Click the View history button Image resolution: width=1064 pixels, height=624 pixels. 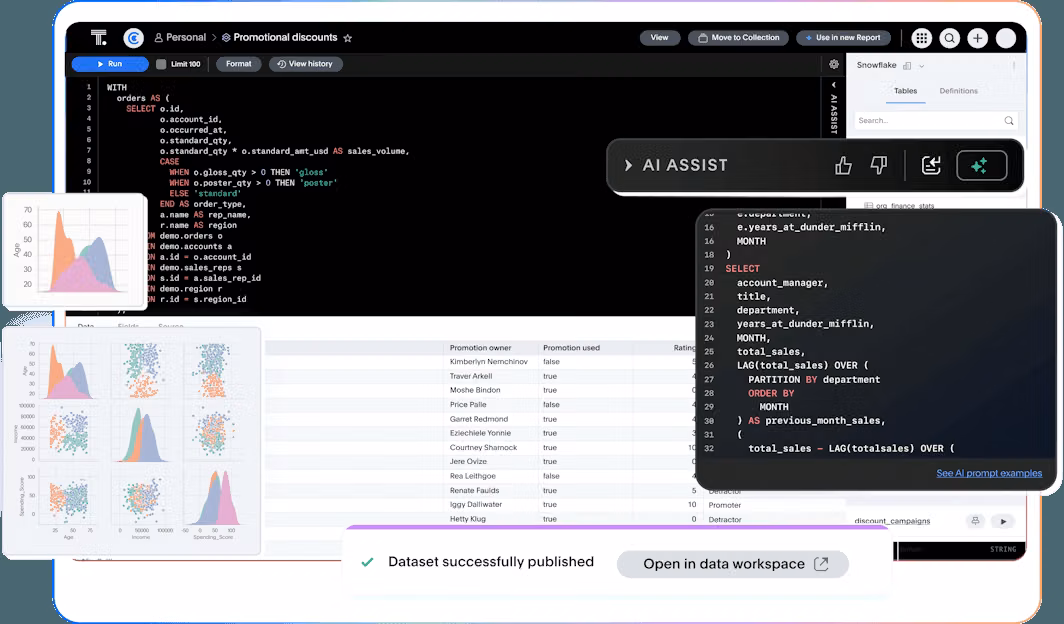tap(305, 64)
